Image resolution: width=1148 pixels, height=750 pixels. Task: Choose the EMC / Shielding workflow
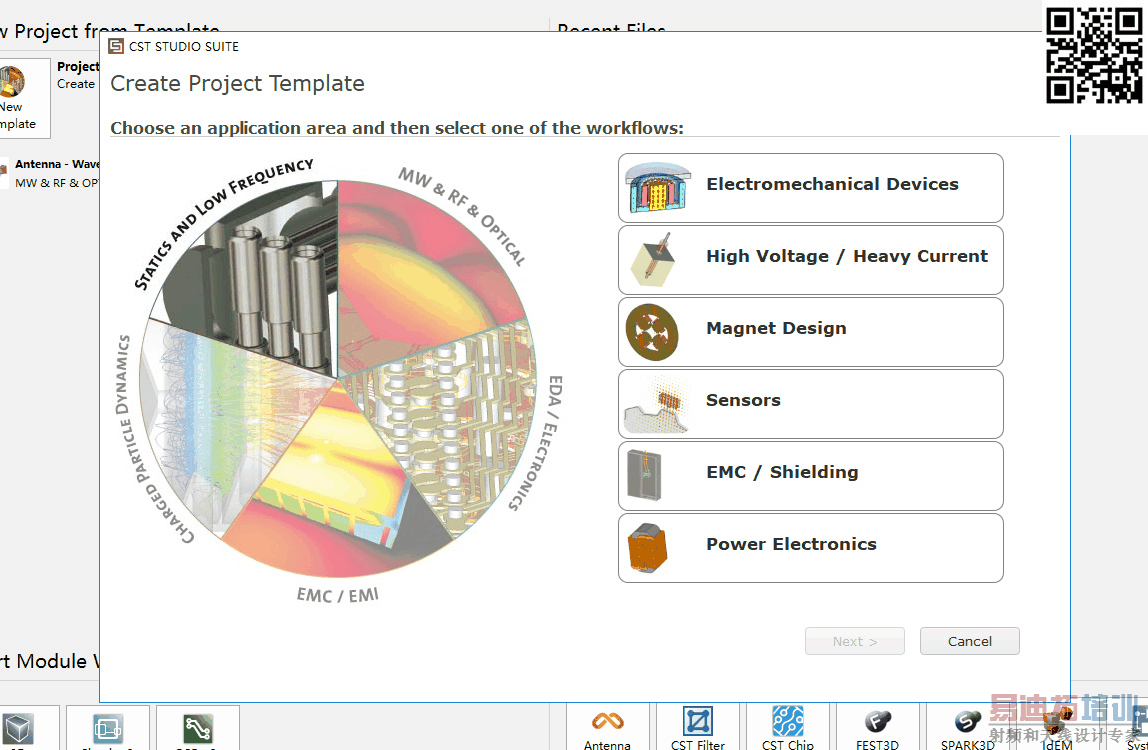tap(810, 476)
